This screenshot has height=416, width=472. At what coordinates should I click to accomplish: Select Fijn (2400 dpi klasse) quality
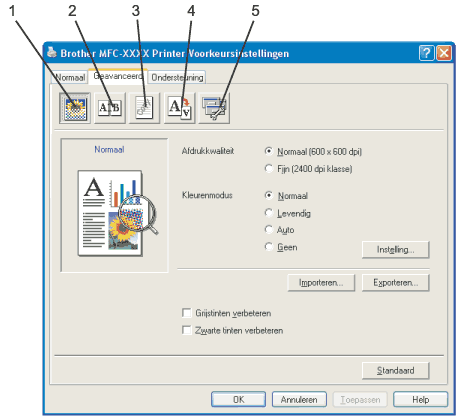point(269,168)
